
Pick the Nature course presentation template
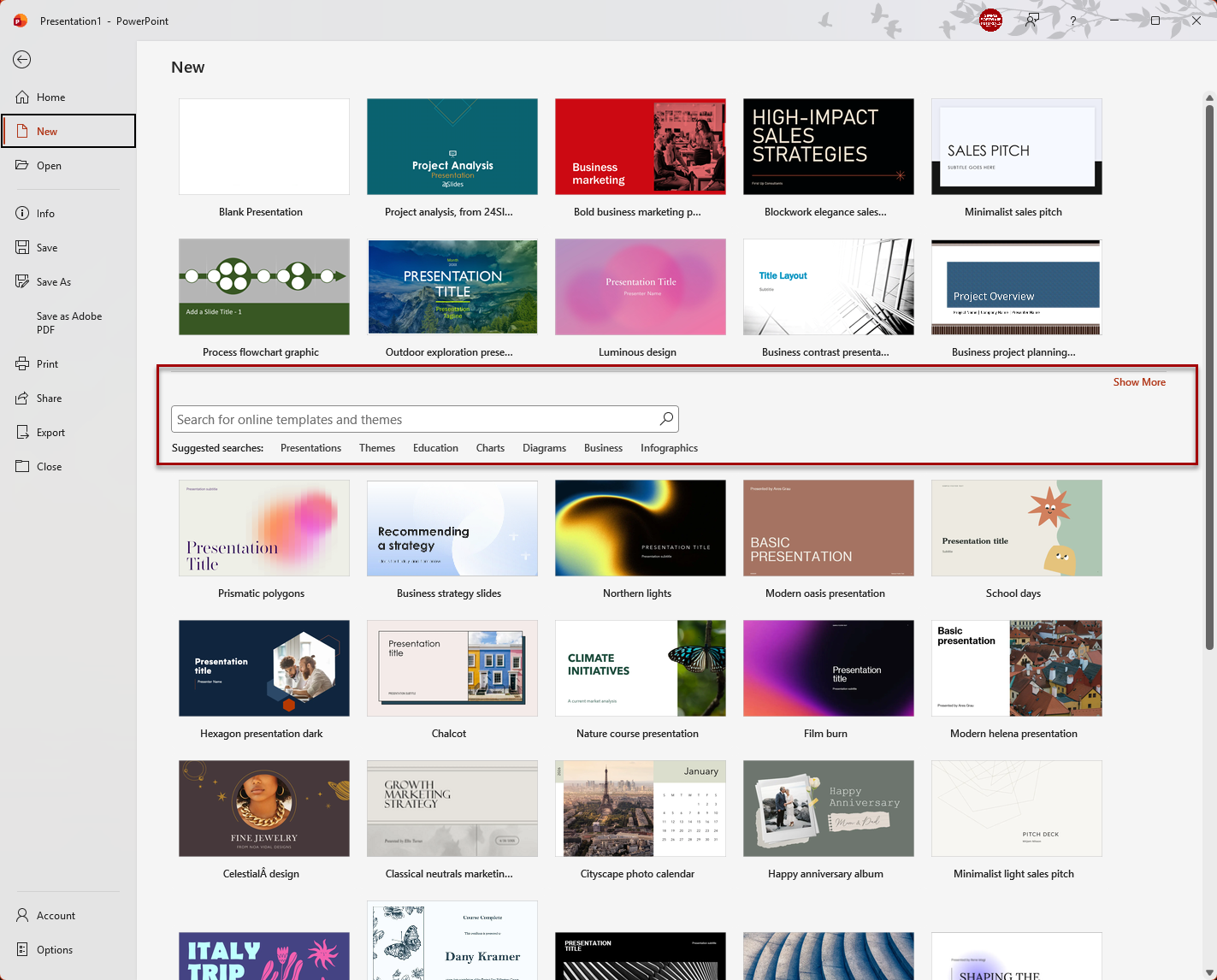[x=641, y=668]
